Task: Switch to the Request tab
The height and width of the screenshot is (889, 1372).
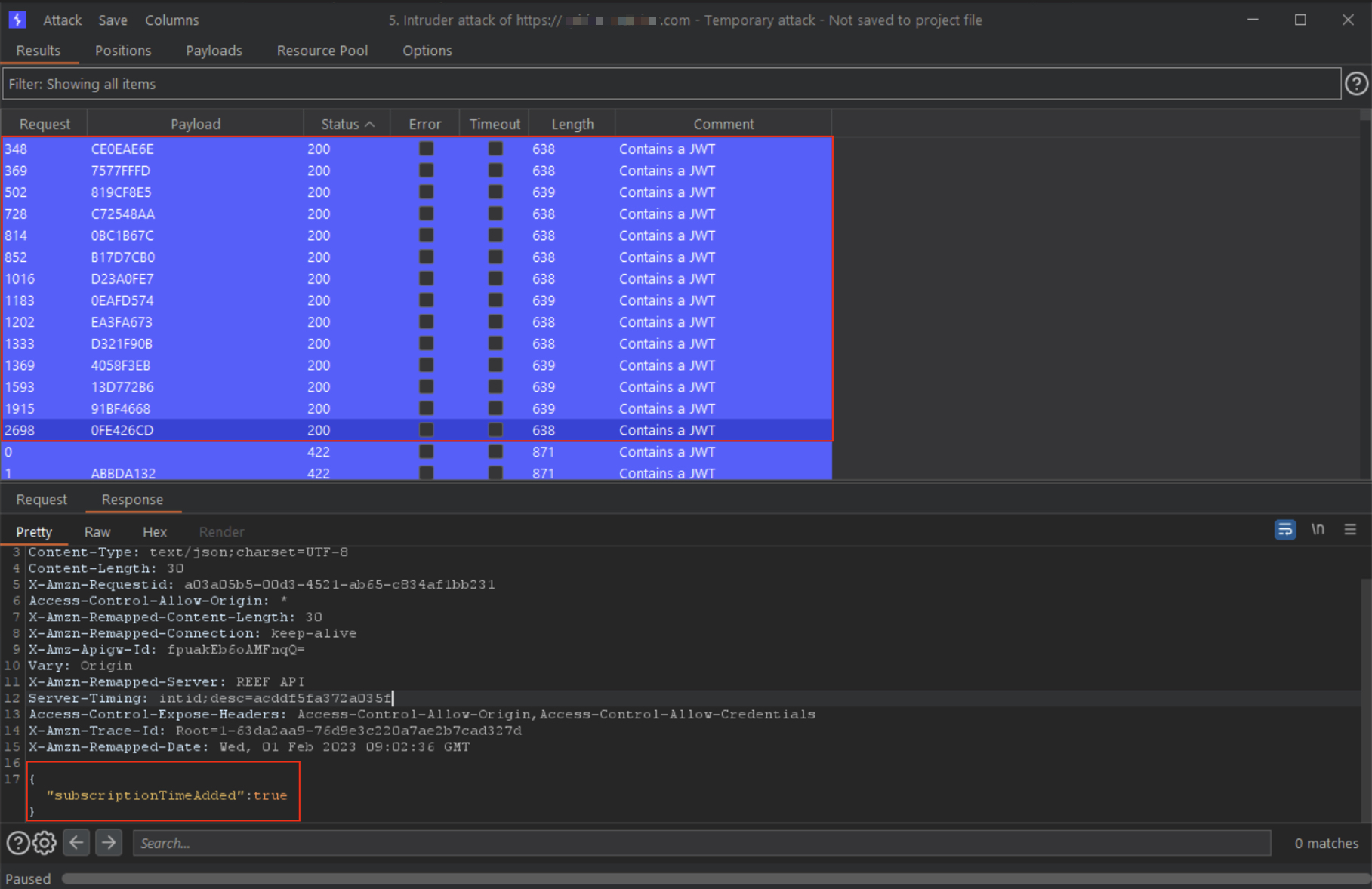Action: [42, 500]
